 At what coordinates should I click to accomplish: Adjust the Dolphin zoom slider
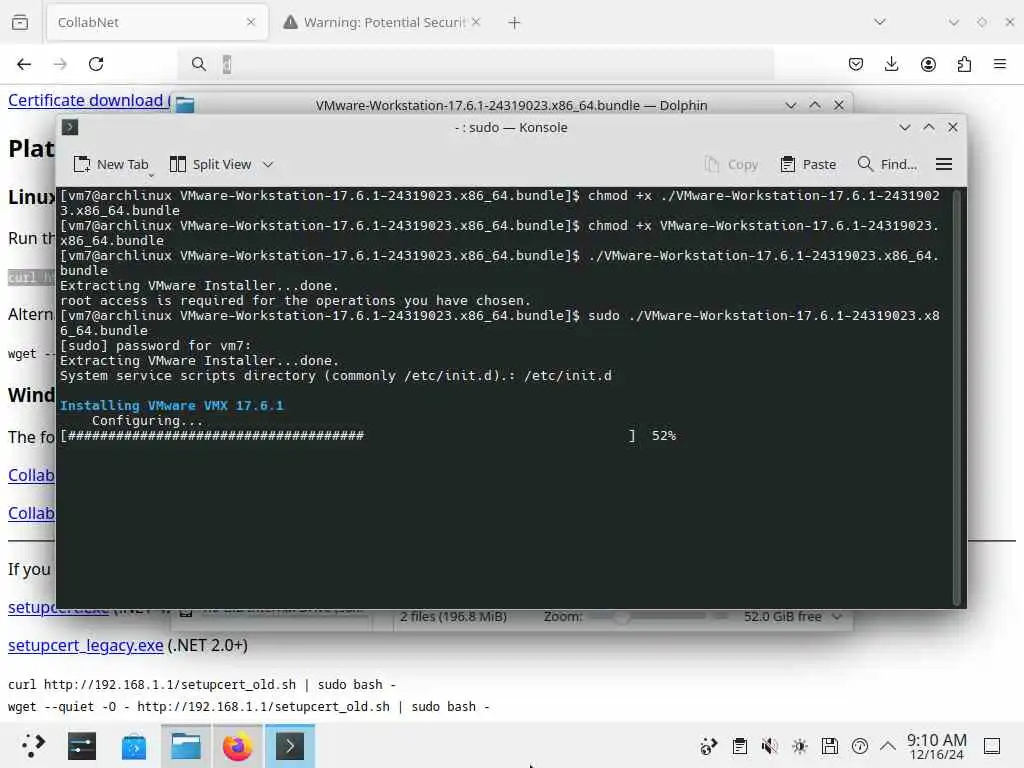pyautogui.click(x=658, y=616)
